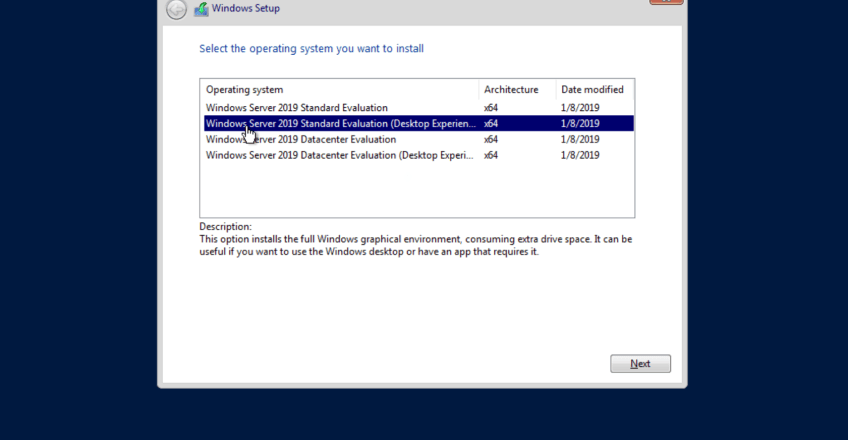Click x64 in the Datacenter Evaluation row
Image resolution: width=848 pixels, height=440 pixels.
pos(491,139)
